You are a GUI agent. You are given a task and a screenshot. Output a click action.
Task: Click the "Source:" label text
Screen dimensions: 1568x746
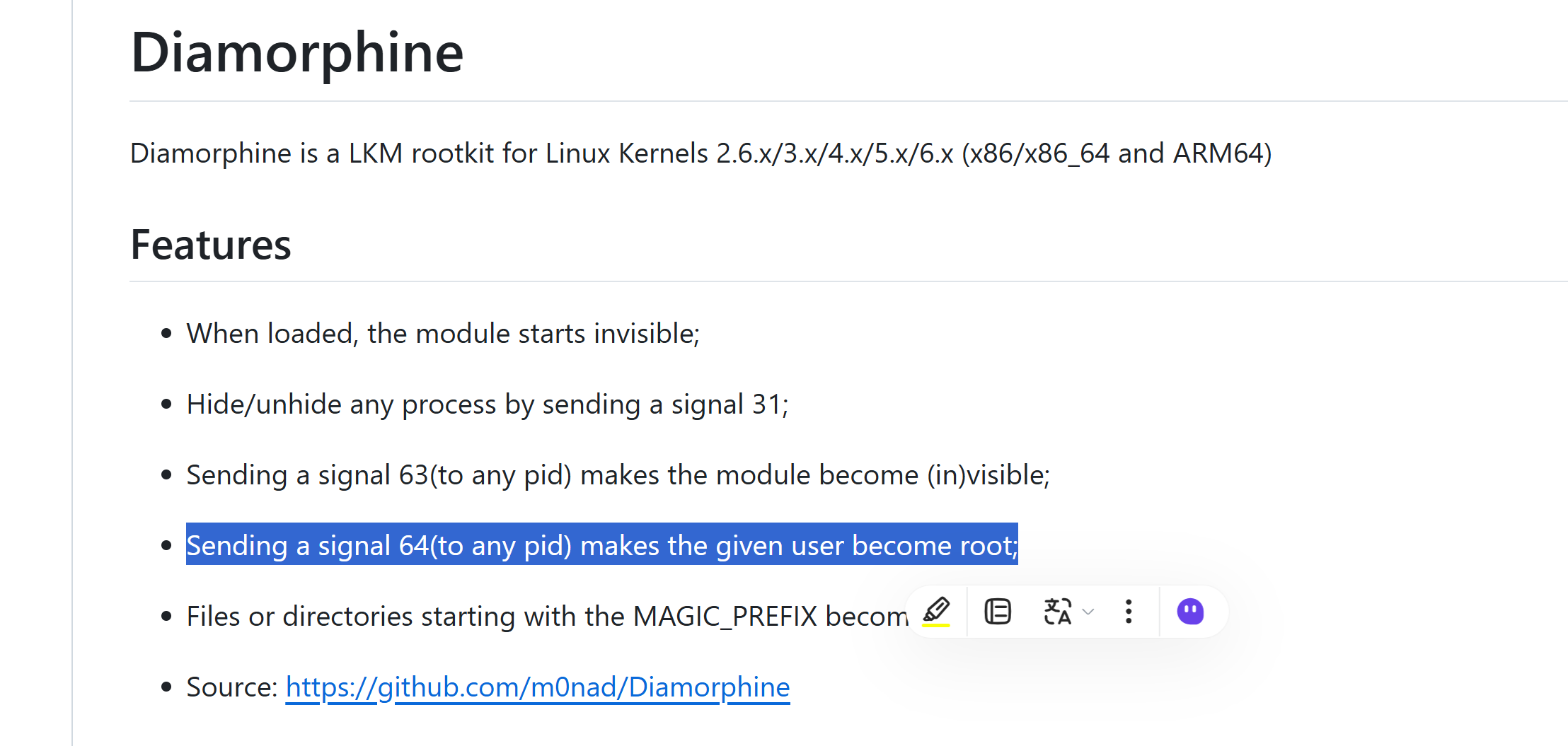point(232,687)
